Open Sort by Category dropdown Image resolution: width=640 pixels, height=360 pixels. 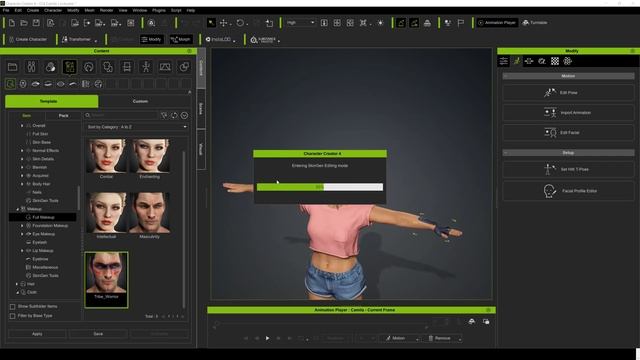(x=137, y=127)
